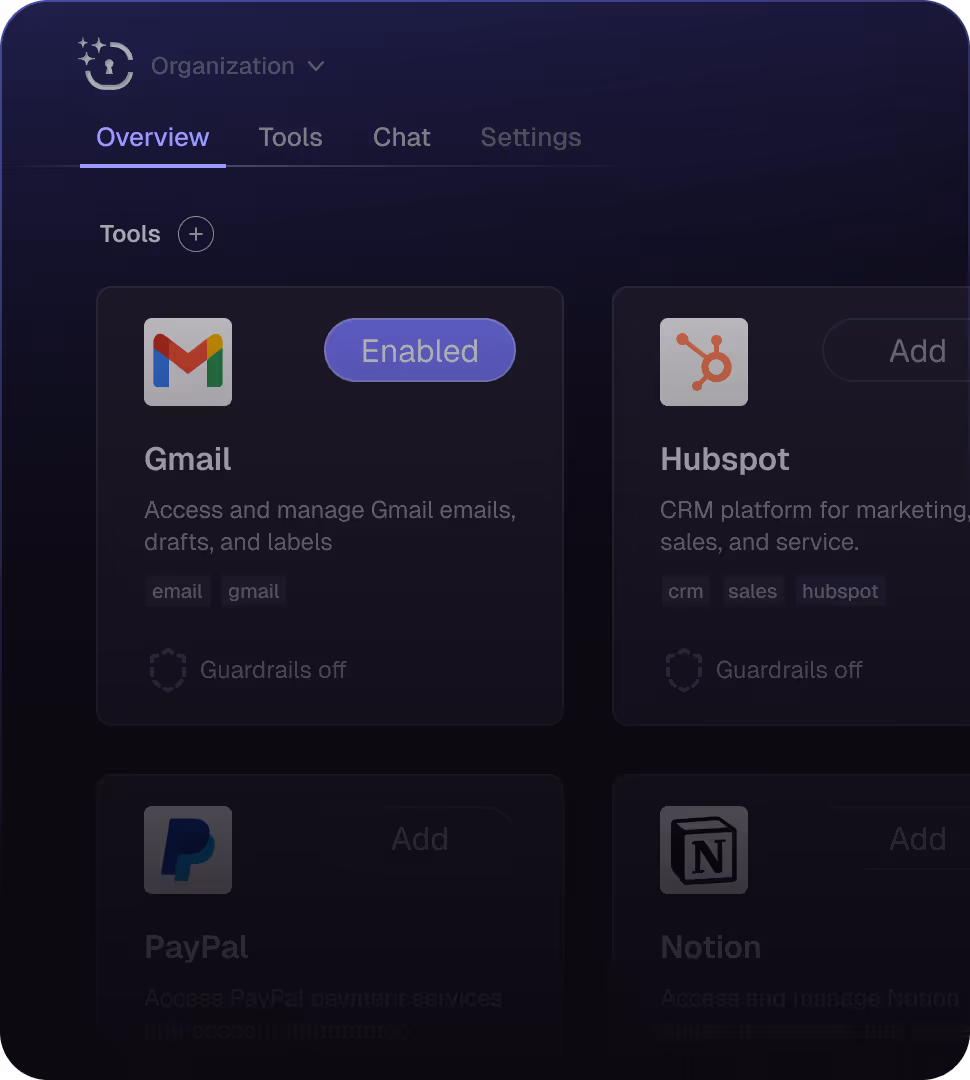Viewport: 970px width, 1080px height.
Task: Select the sales tag
Action: click(752, 591)
